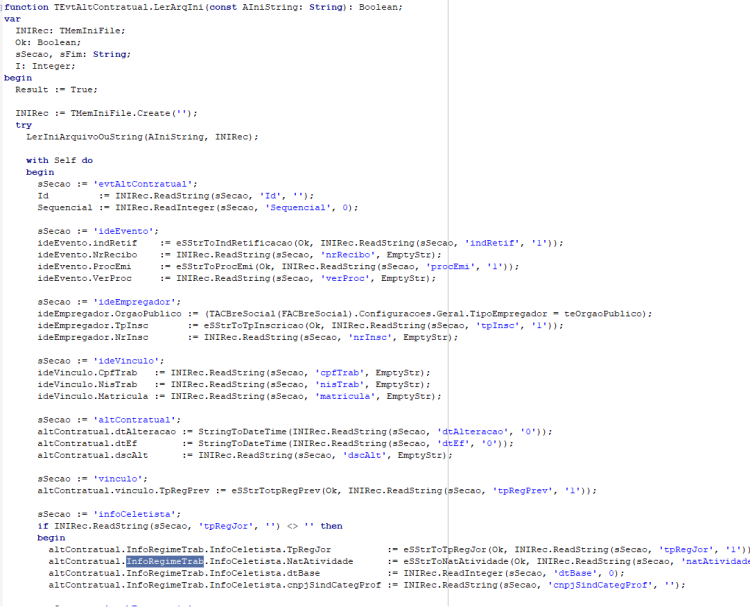The image size is (750, 607).
Task: Click the string literal 'ideVinculo'
Action: click(x=126, y=361)
